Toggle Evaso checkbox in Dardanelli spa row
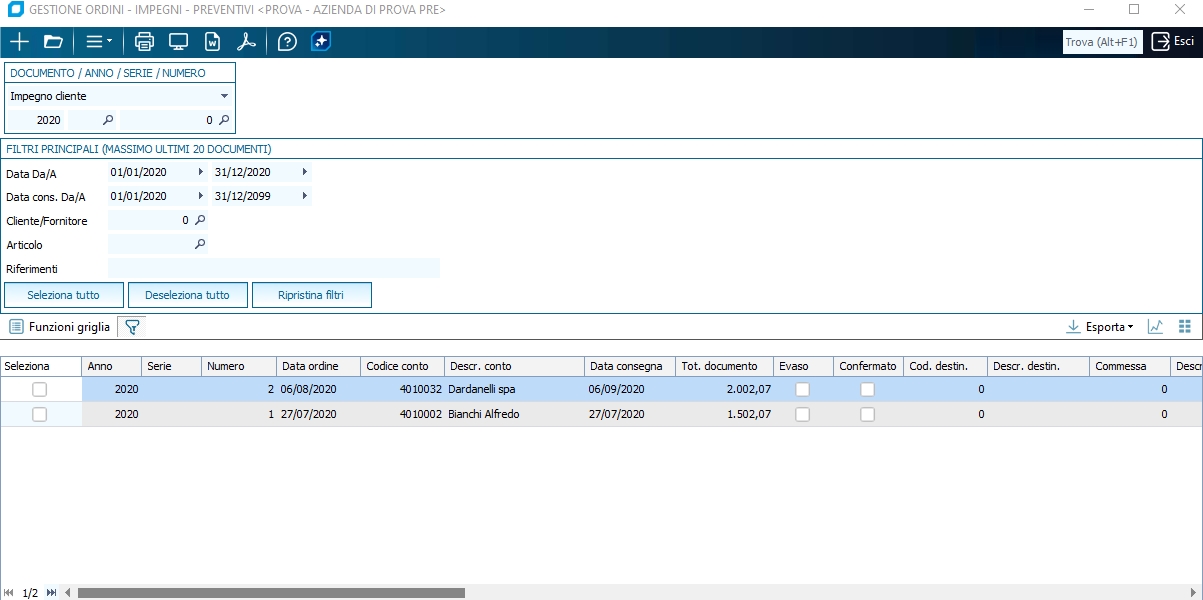1203x600 pixels. click(802, 389)
